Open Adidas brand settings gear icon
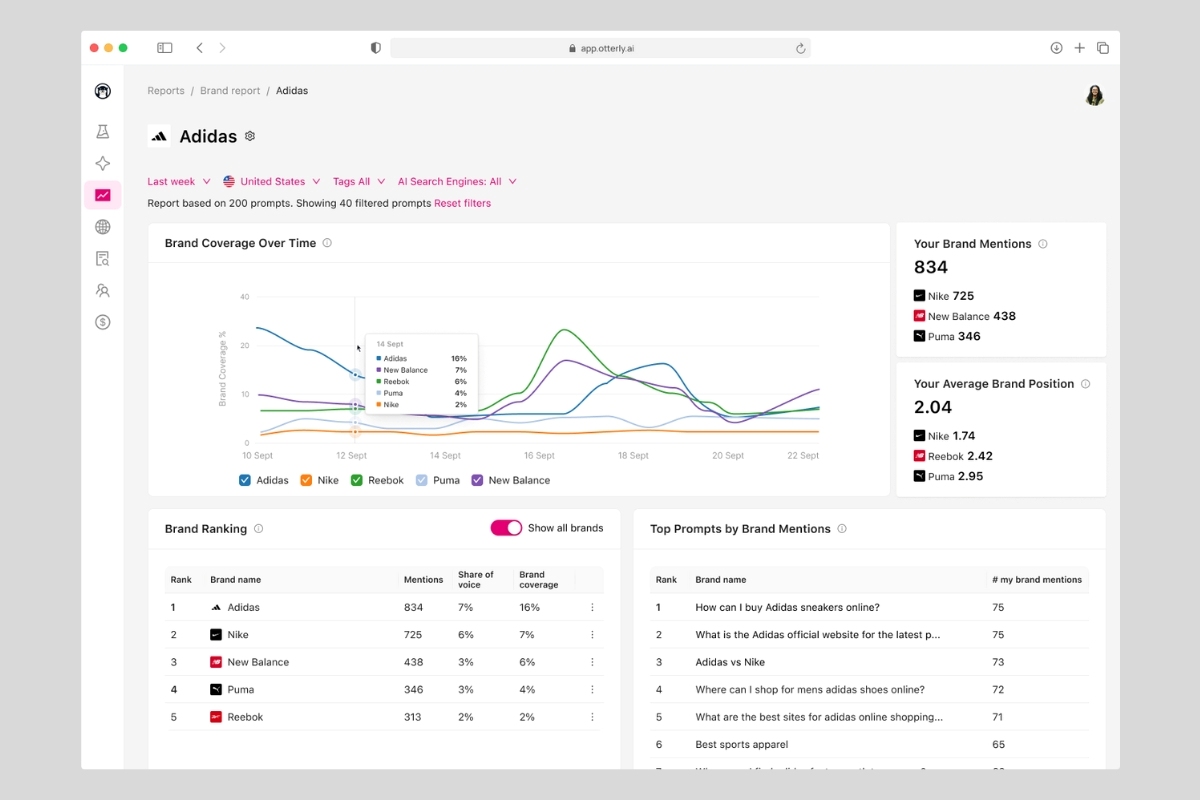 [250, 136]
